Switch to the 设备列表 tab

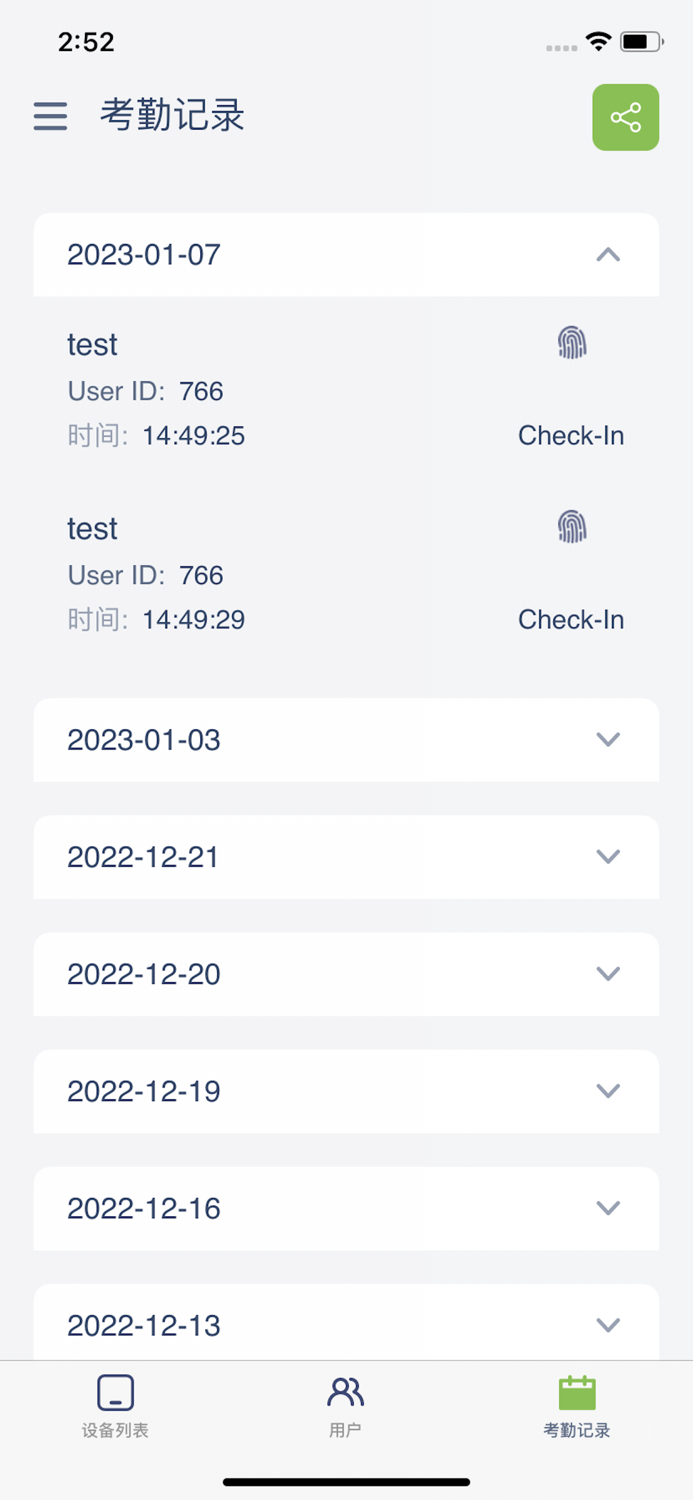pyautogui.click(x=113, y=1405)
